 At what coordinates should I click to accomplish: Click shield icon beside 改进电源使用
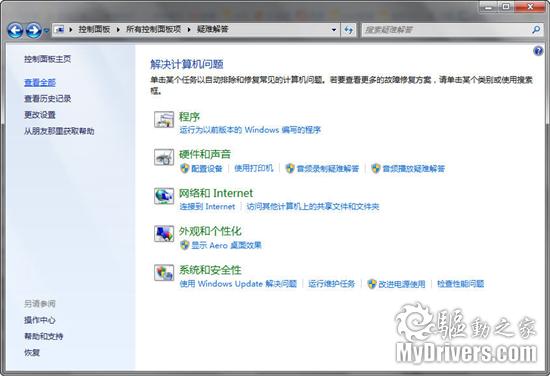click(x=372, y=284)
